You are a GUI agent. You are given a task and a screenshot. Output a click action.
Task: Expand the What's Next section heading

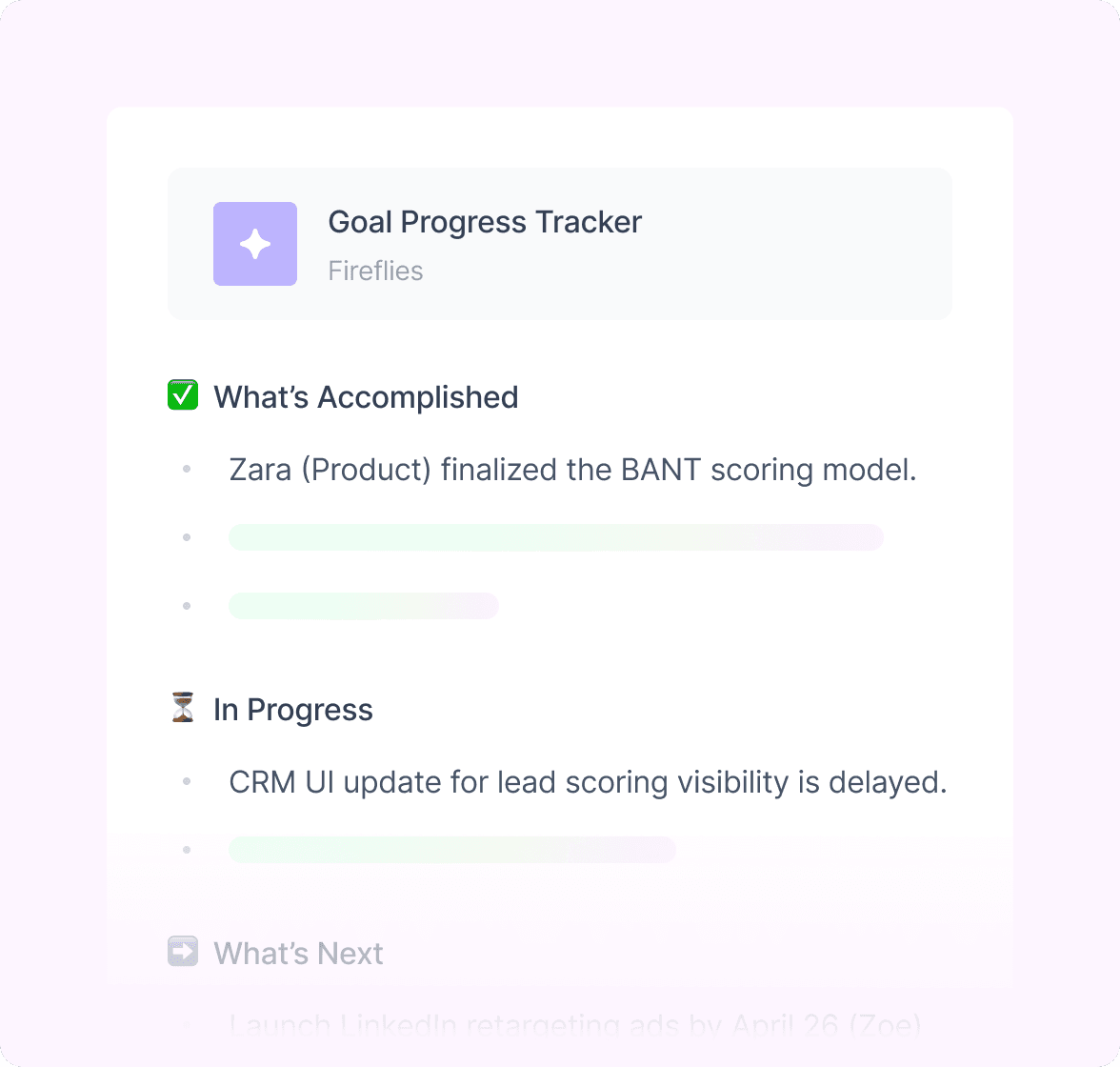299,954
